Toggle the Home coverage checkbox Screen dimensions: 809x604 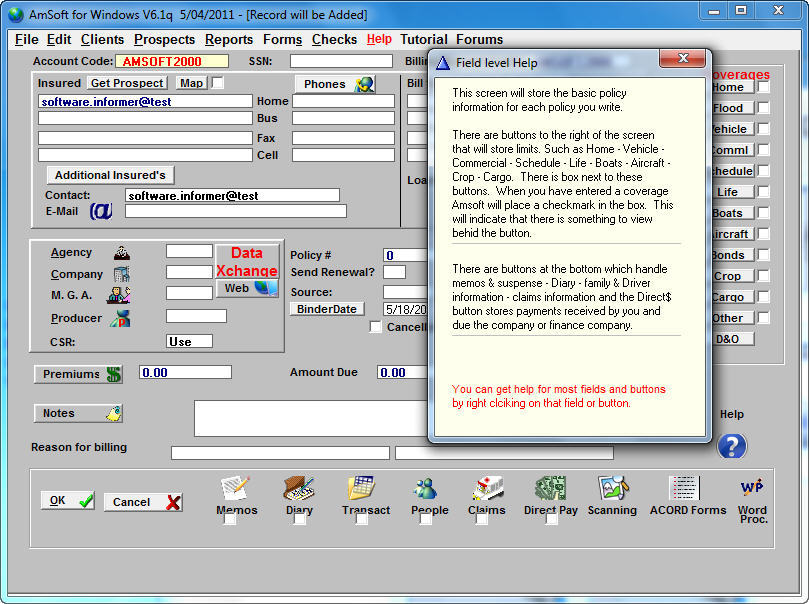(x=763, y=87)
